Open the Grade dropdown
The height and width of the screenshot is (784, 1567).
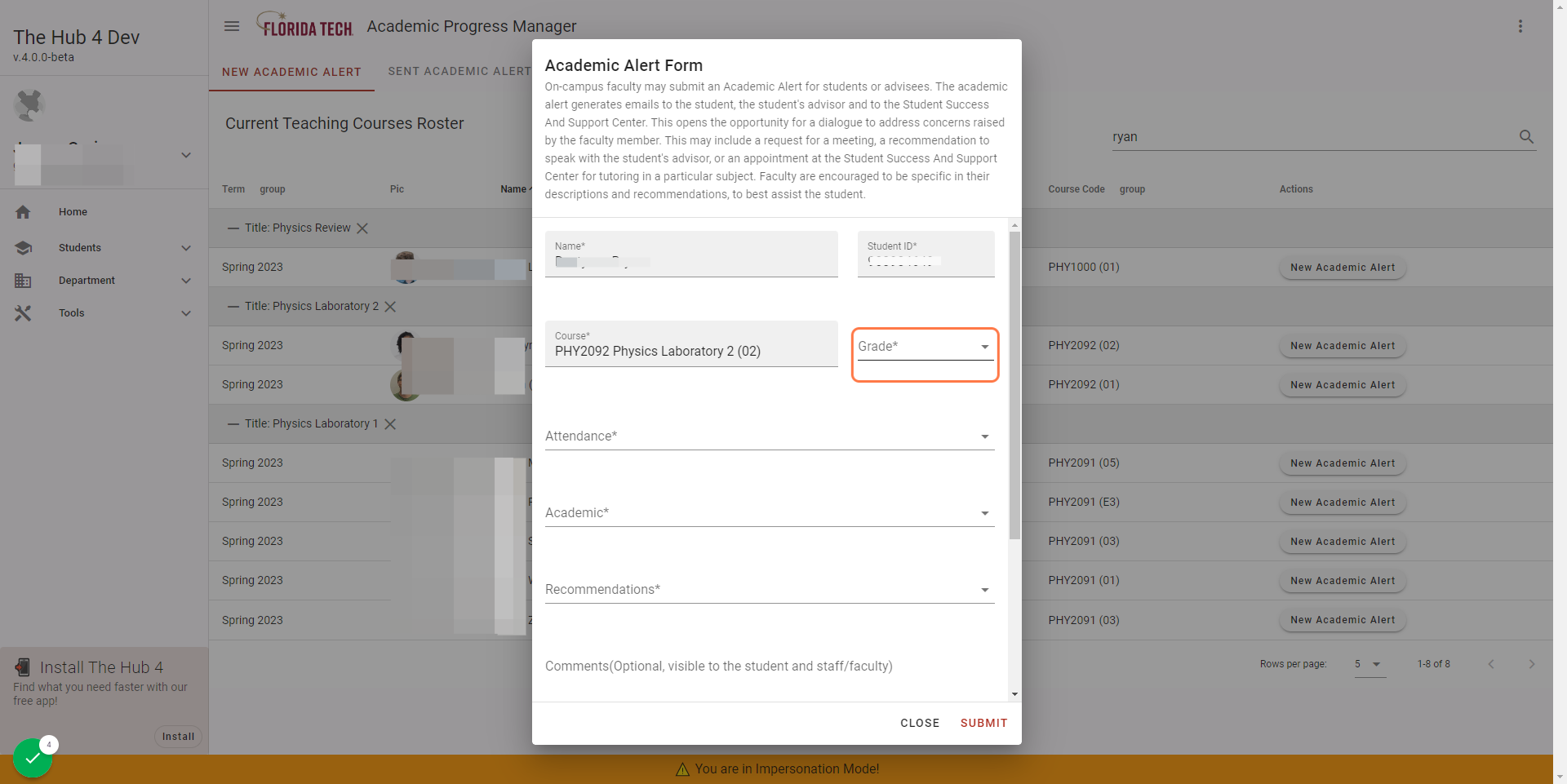coord(926,347)
